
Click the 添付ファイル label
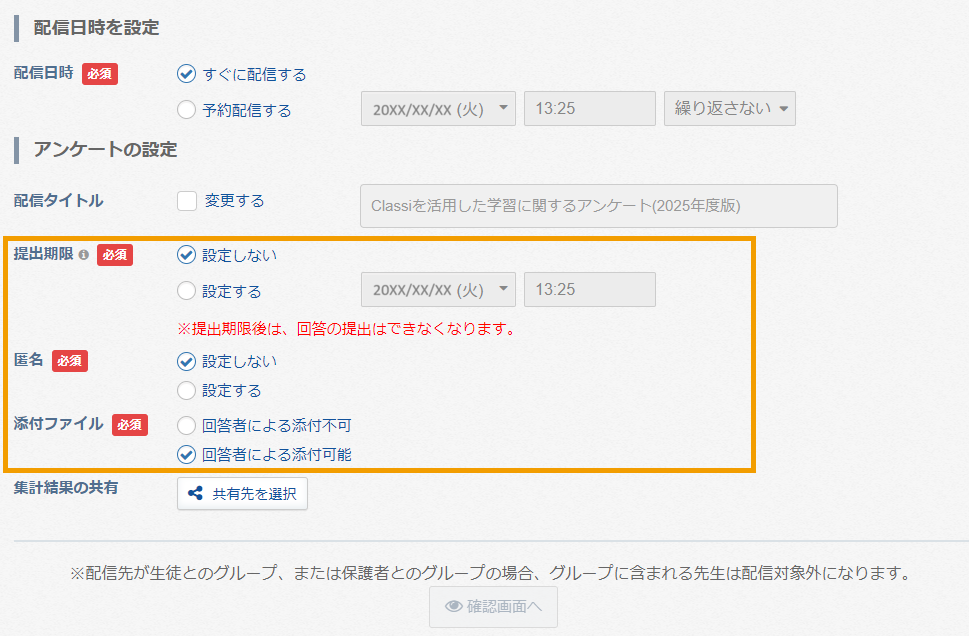[x=58, y=423]
